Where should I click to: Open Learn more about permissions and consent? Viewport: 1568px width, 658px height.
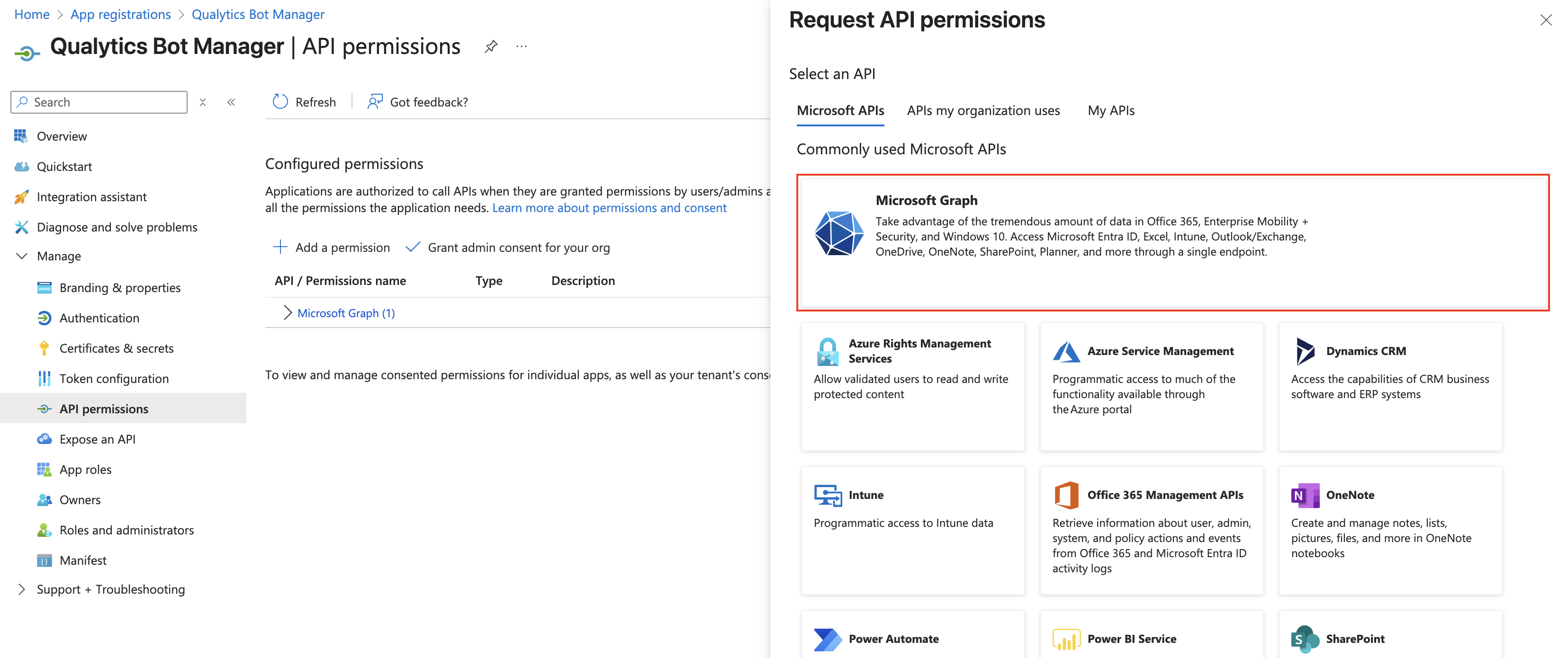tap(609, 208)
